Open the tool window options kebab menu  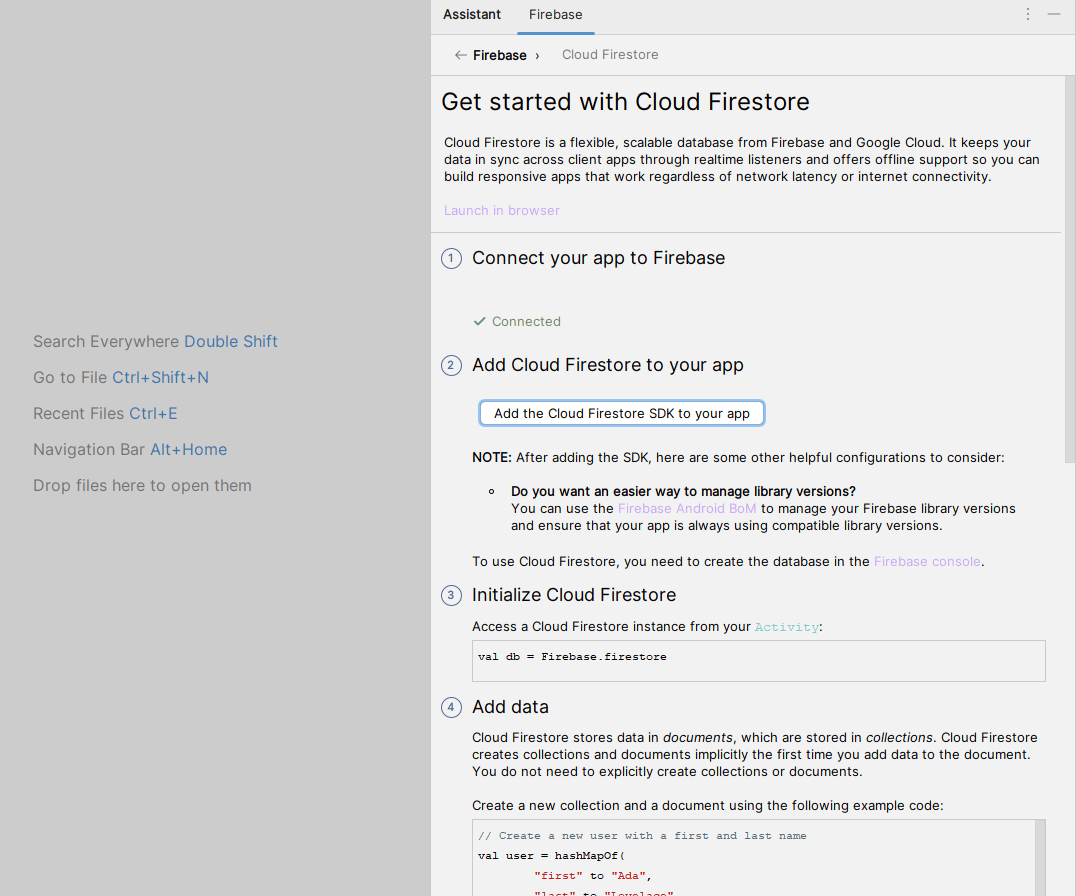[1028, 14]
